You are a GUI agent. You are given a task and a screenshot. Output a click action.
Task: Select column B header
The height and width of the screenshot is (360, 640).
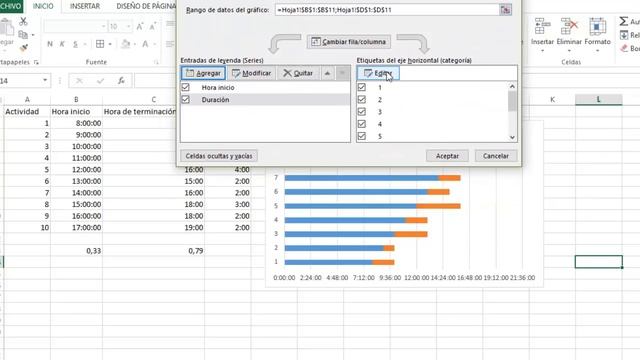76,99
